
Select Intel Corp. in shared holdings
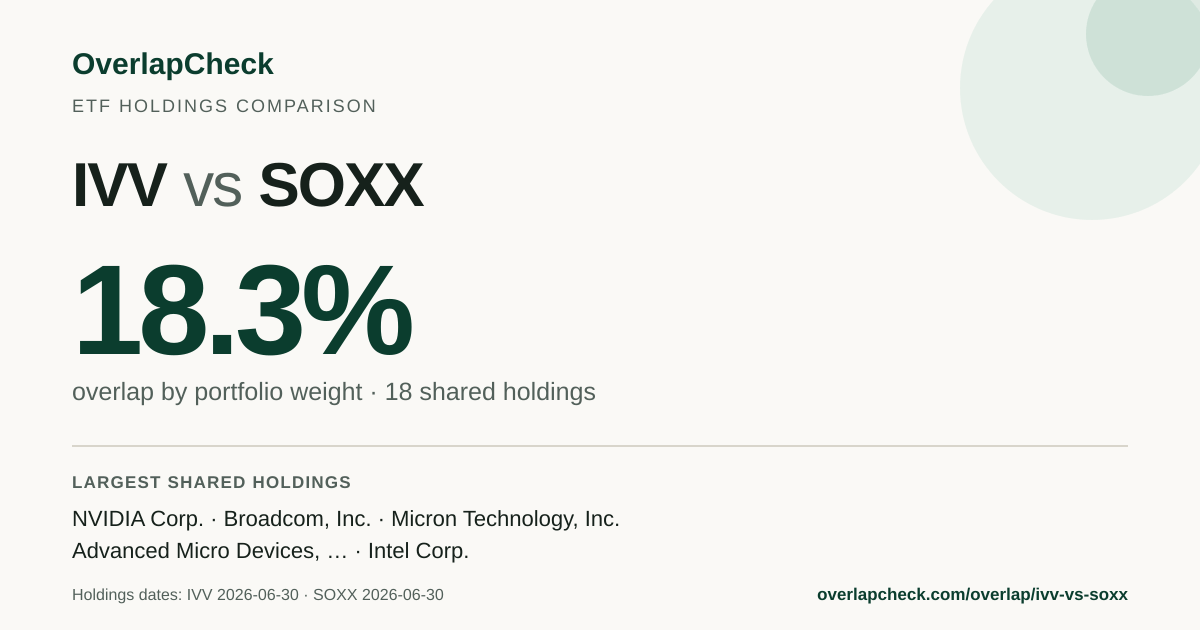point(418,551)
